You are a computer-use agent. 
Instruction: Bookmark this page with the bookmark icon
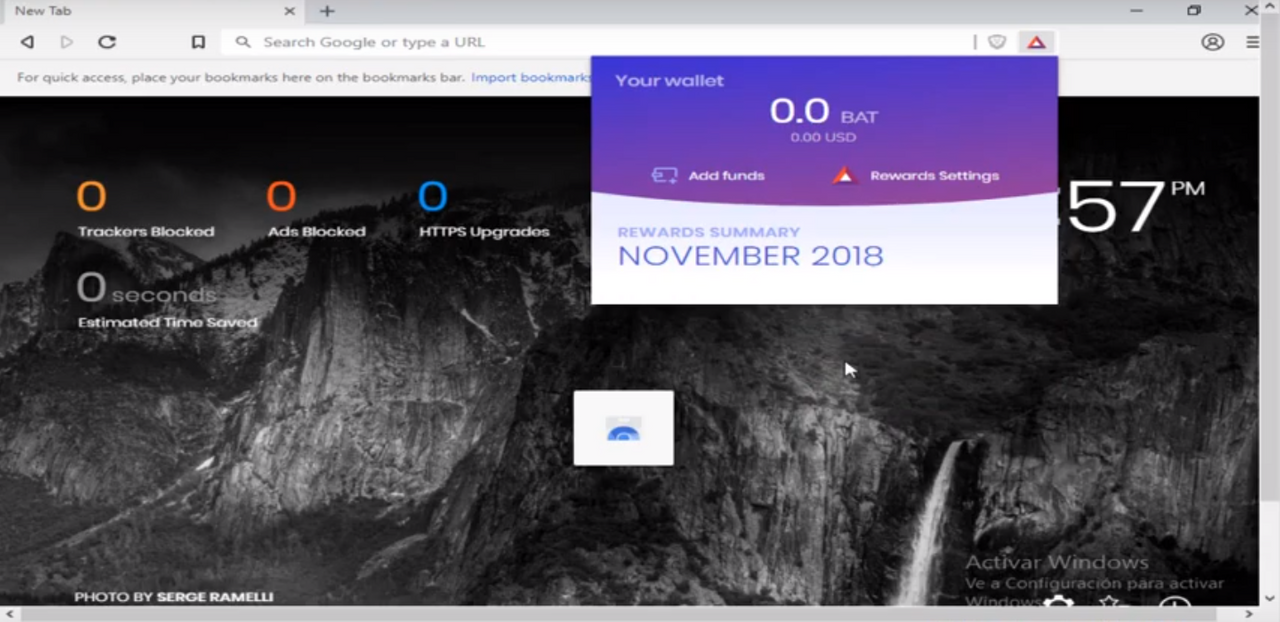pyautogui.click(x=198, y=42)
